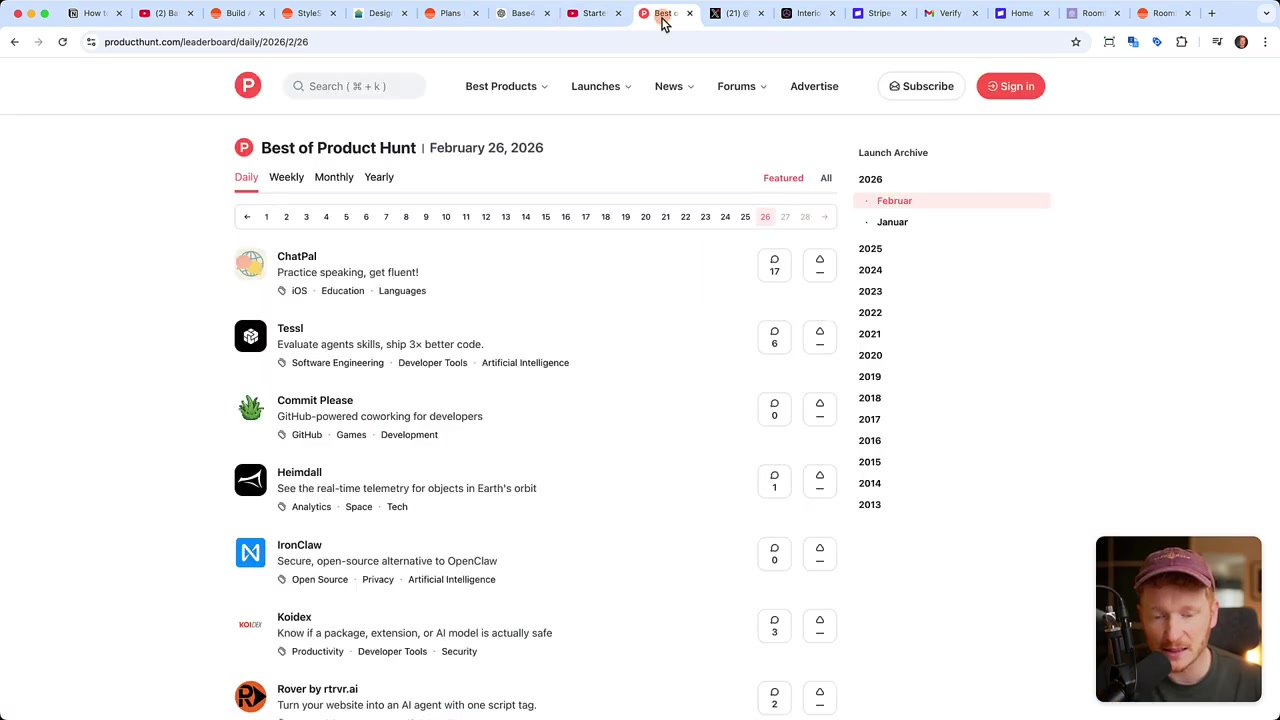Viewport: 1280px width, 720px height.
Task: Switch to the Weekly leaderboard tab
Action: pyautogui.click(x=286, y=177)
